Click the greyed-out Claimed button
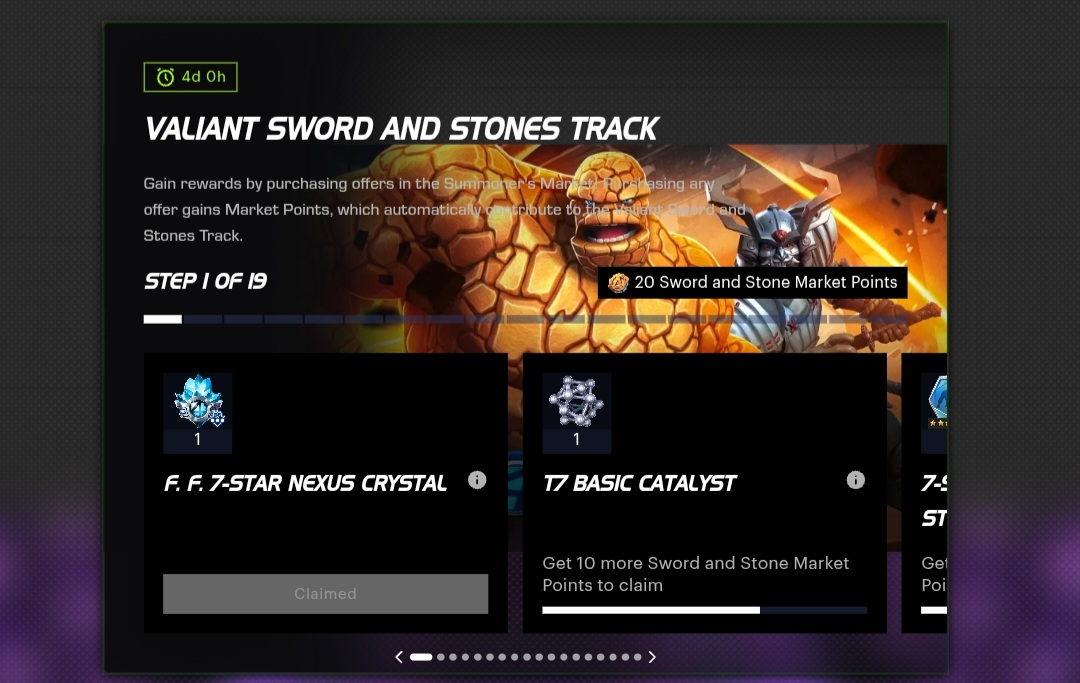1080x683 pixels. (325, 593)
